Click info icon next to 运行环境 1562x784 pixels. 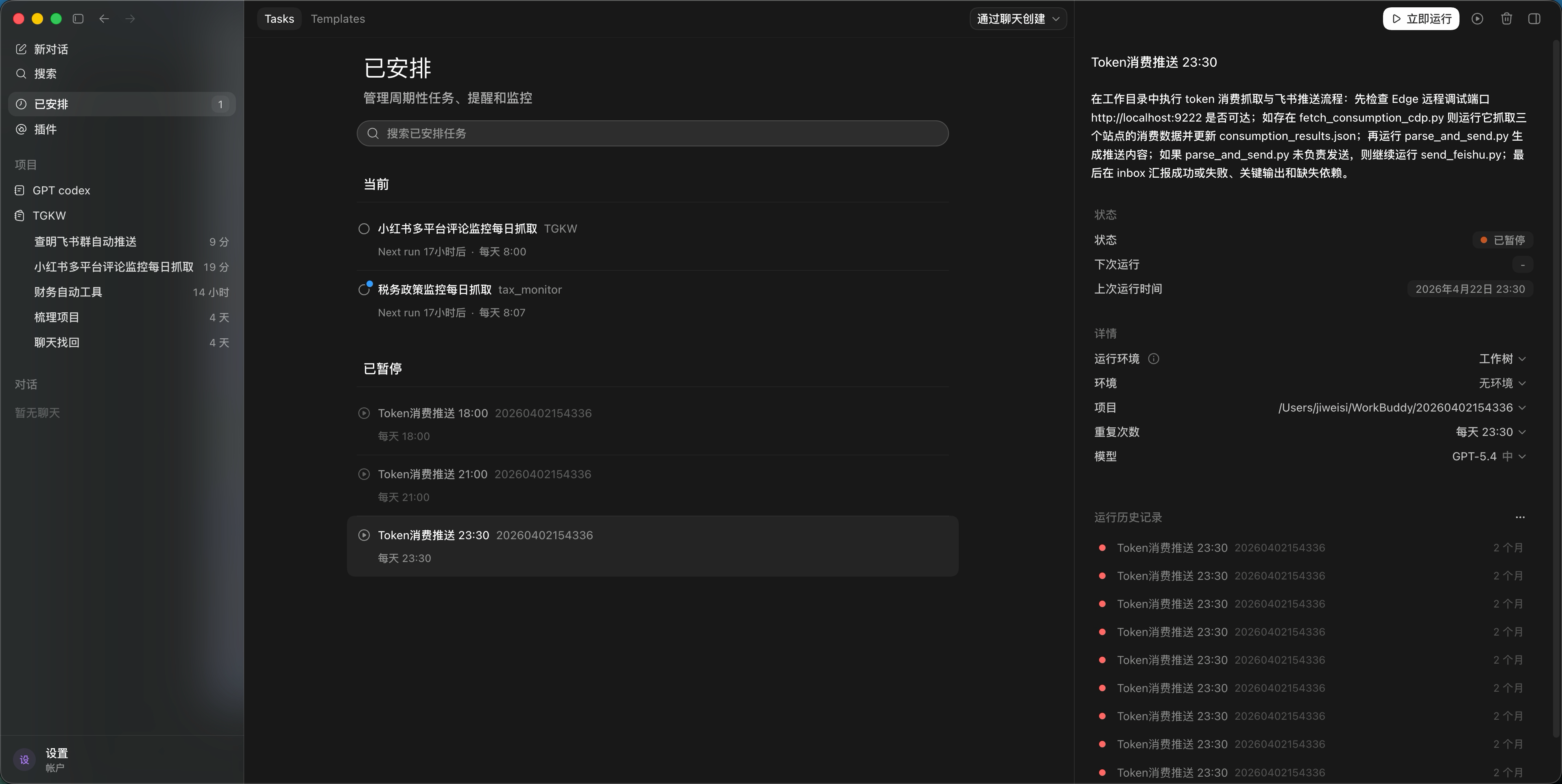(x=1154, y=359)
